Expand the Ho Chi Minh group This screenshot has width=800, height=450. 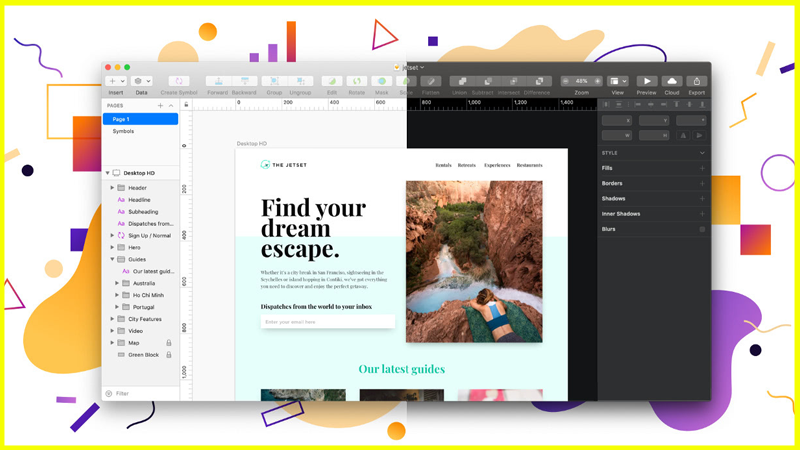pos(117,295)
